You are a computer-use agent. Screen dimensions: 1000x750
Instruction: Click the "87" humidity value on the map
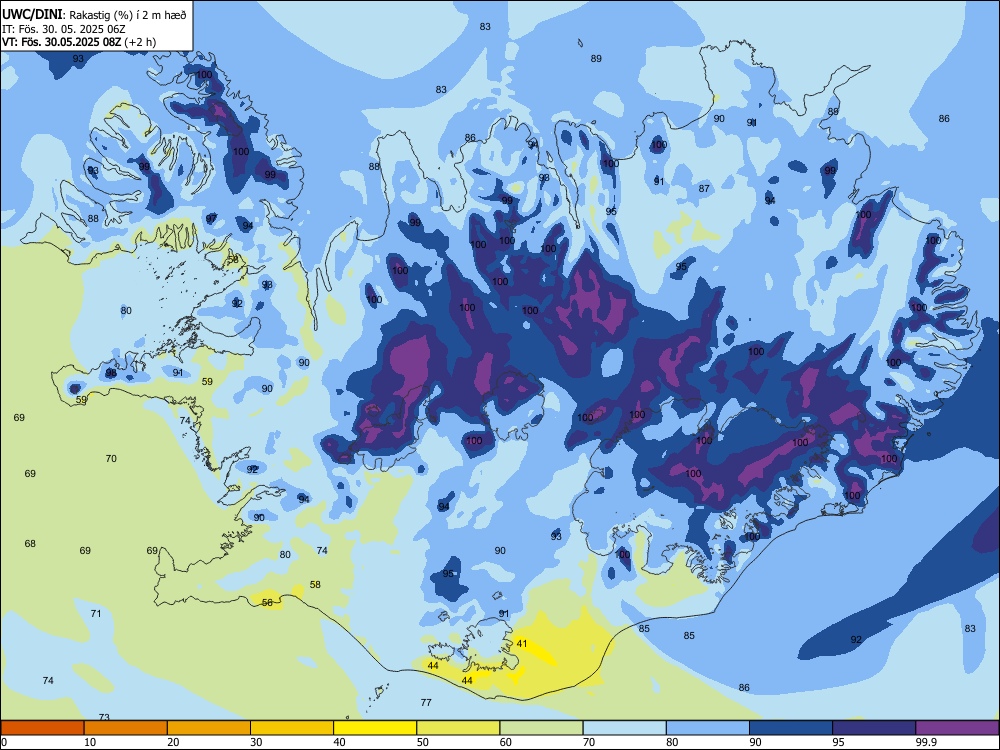click(x=704, y=188)
